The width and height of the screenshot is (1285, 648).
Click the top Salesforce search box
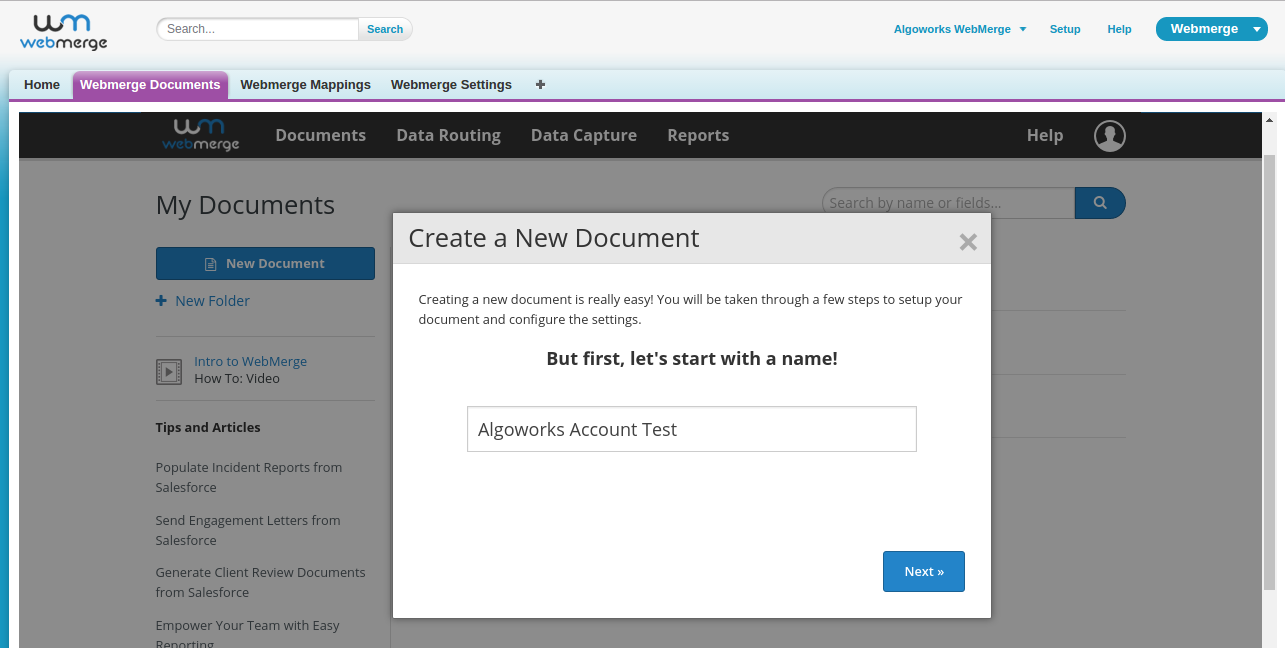pos(258,29)
